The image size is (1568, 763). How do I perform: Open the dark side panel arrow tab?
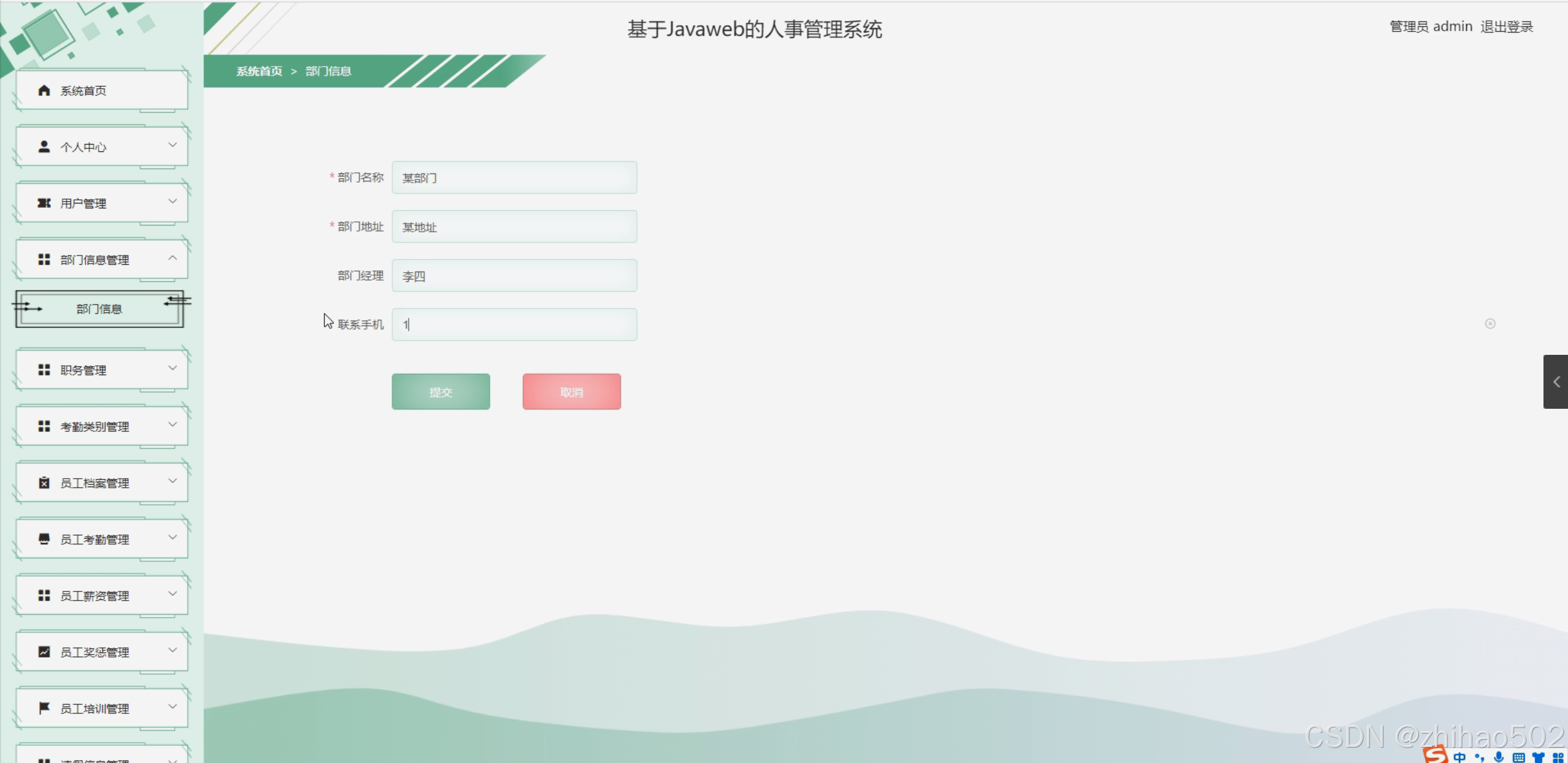point(1556,382)
